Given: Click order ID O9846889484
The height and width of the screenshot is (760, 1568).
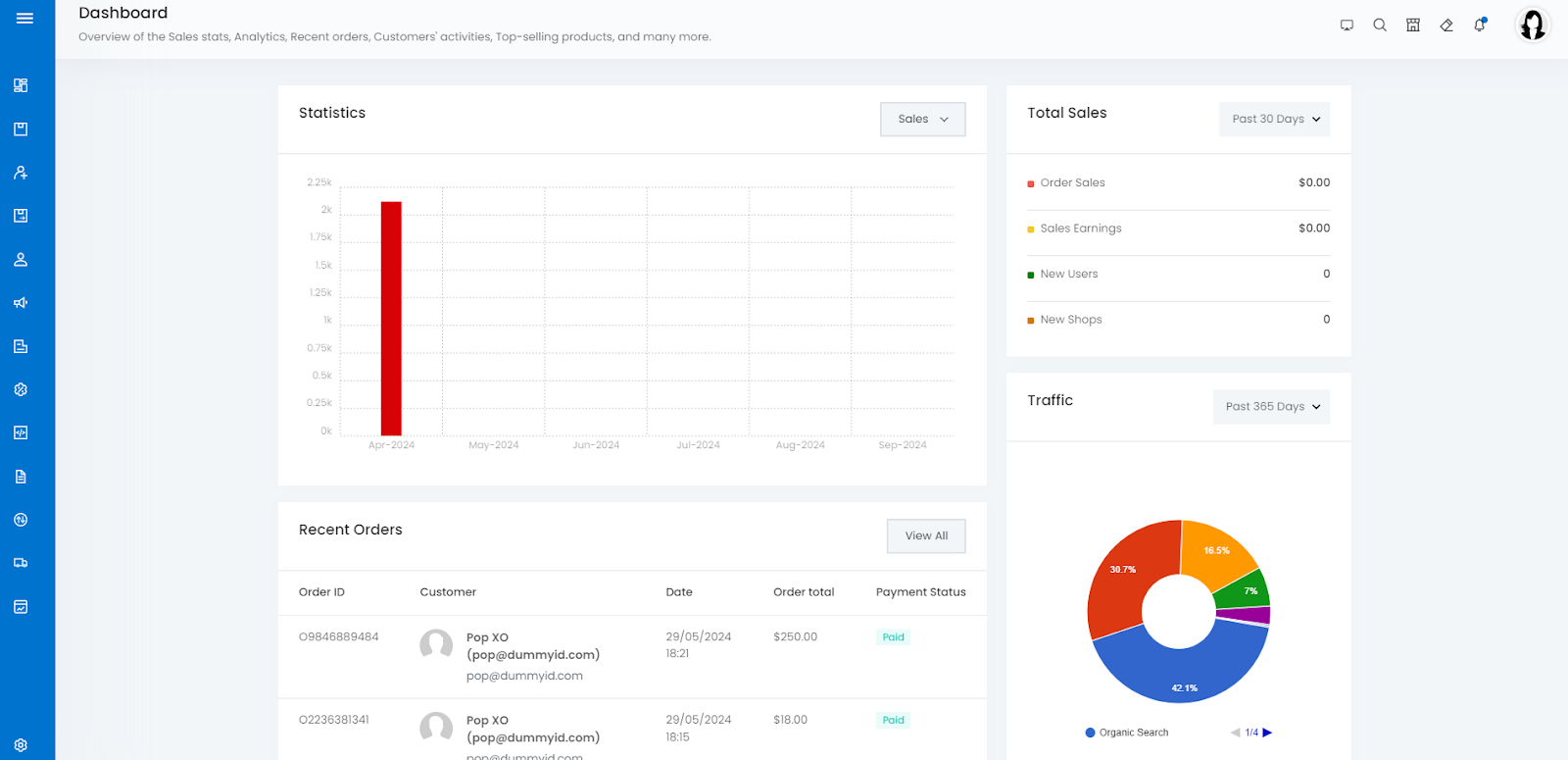Looking at the screenshot, I should click(x=338, y=636).
